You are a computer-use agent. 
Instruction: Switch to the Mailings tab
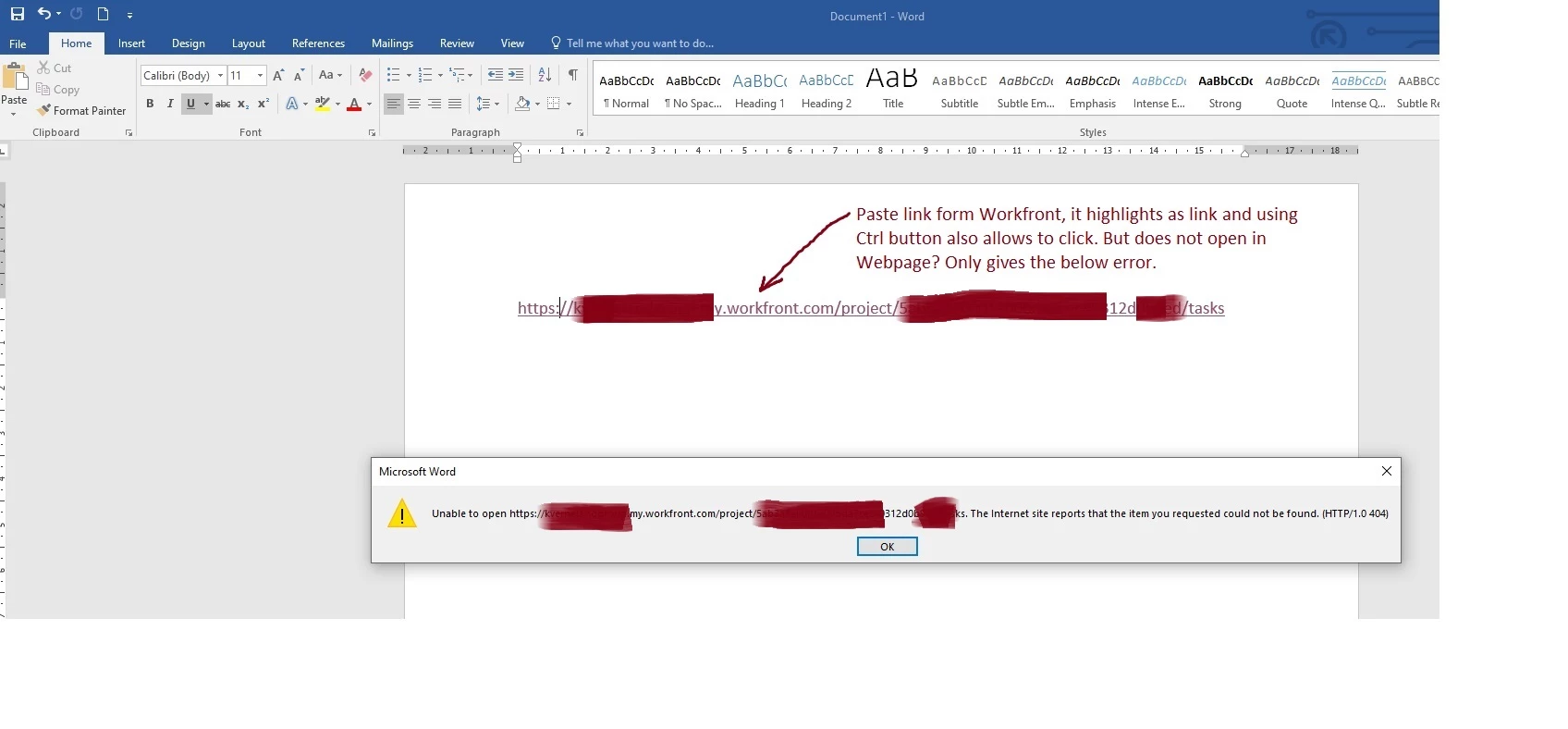(392, 43)
